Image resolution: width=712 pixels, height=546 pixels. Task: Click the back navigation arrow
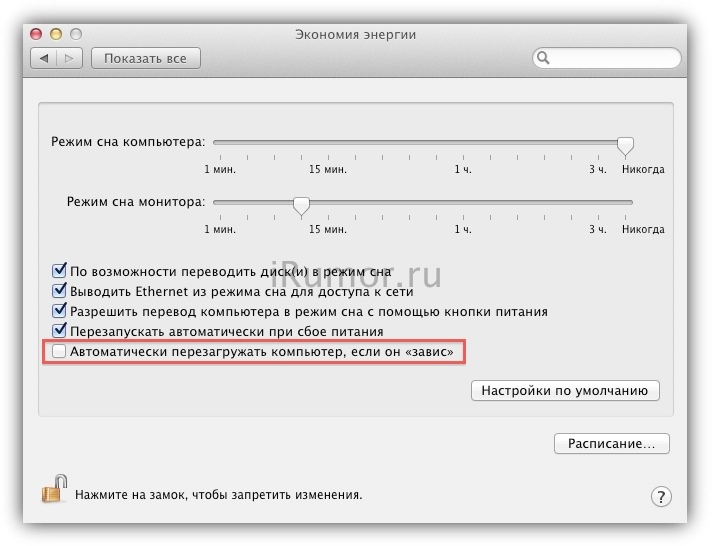[44, 59]
